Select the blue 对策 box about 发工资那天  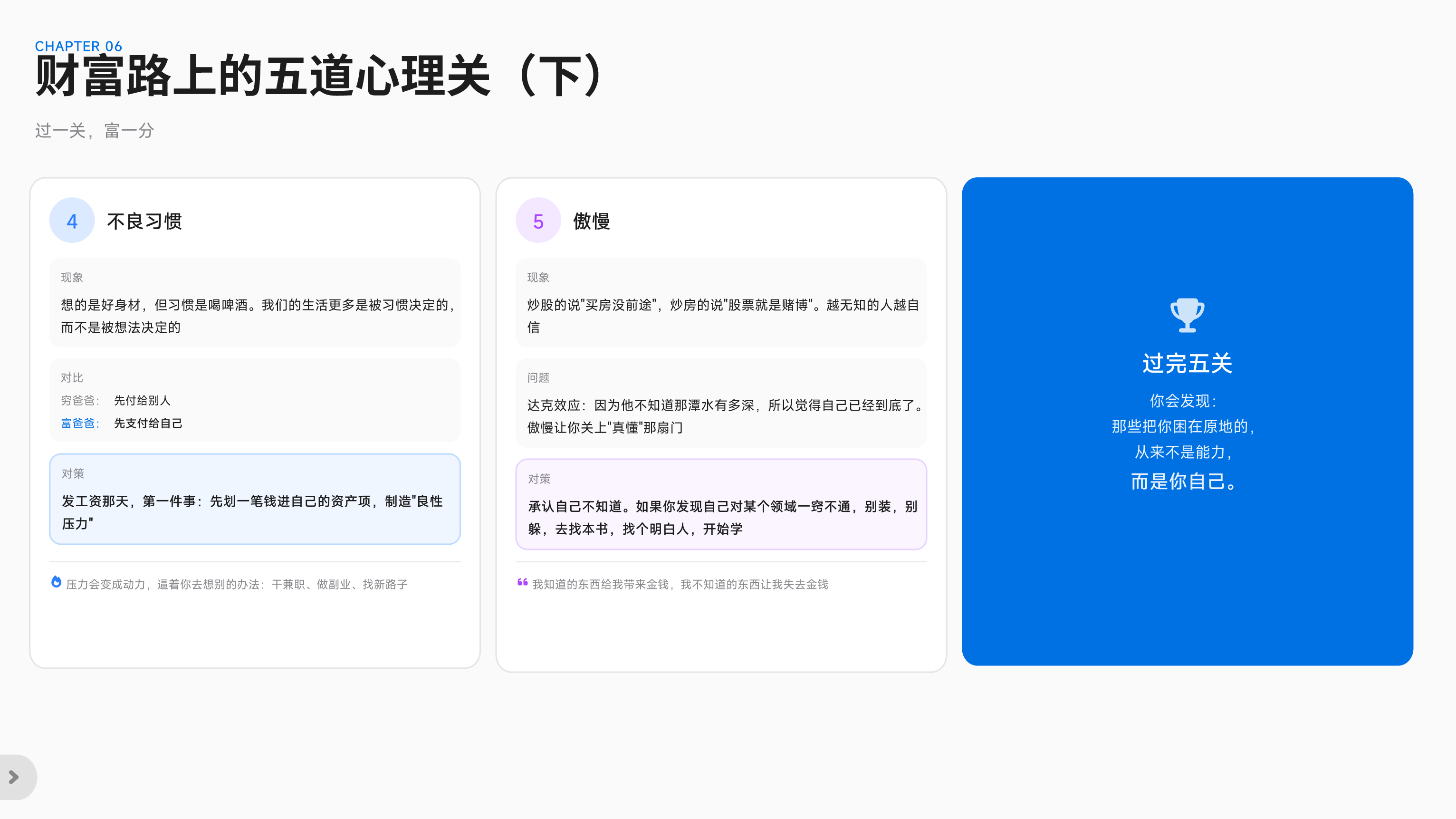pos(255,499)
